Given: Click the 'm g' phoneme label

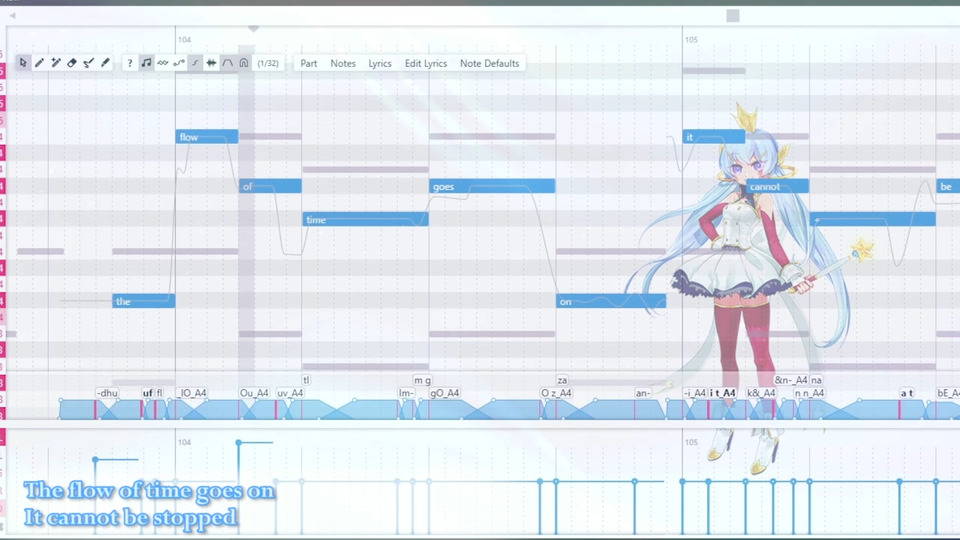Looking at the screenshot, I should point(422,380).
